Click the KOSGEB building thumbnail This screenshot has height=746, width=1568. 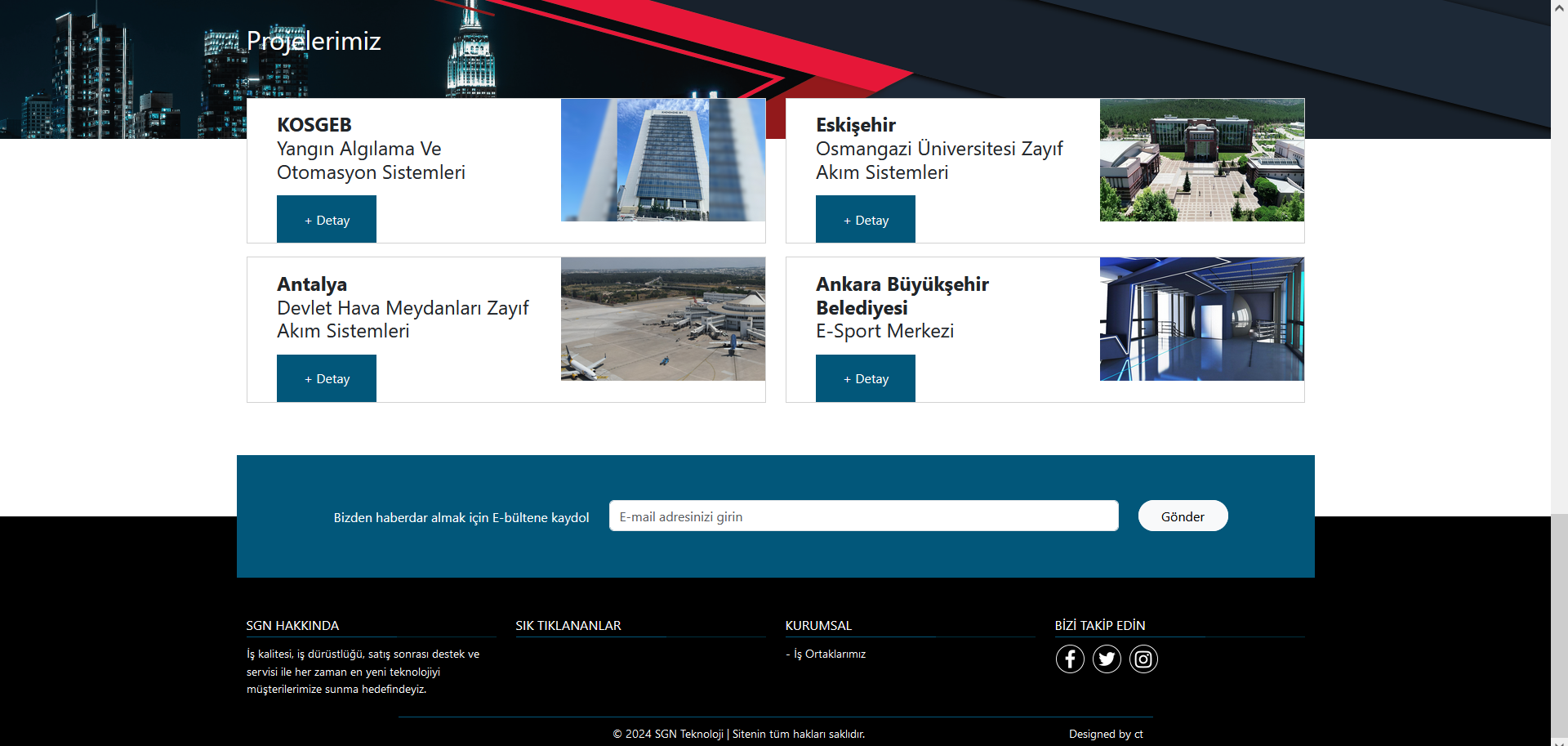[663, 160]
